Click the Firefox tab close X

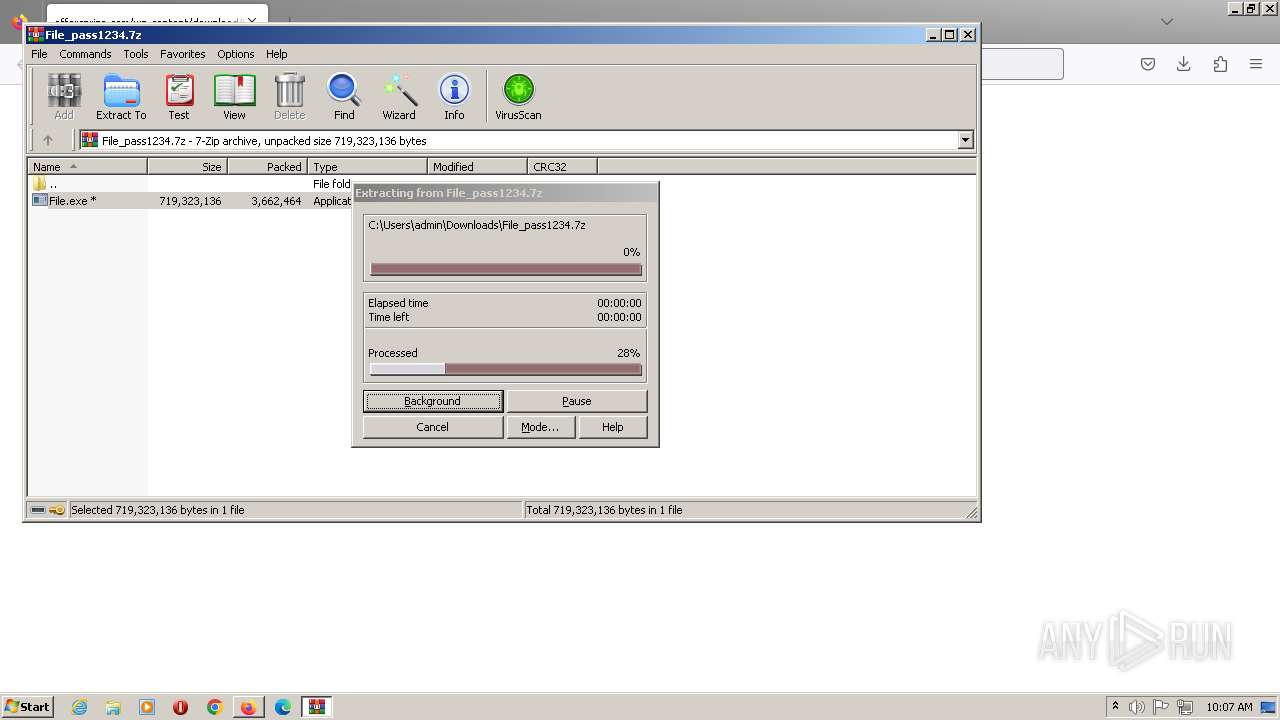pyautogui.click(x=253, y=20)
